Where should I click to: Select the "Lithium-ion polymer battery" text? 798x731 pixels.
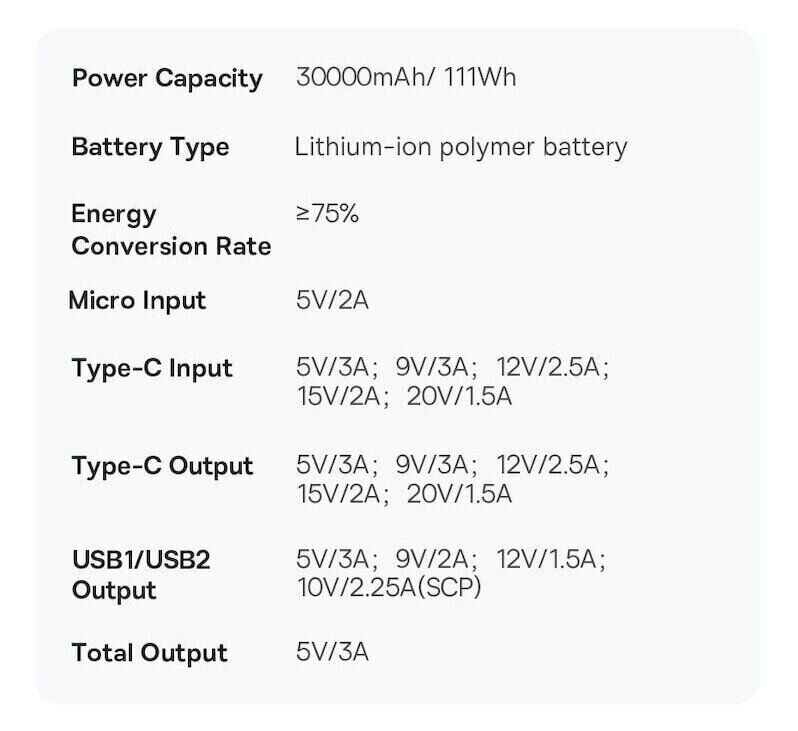click(x=461, y=148)
